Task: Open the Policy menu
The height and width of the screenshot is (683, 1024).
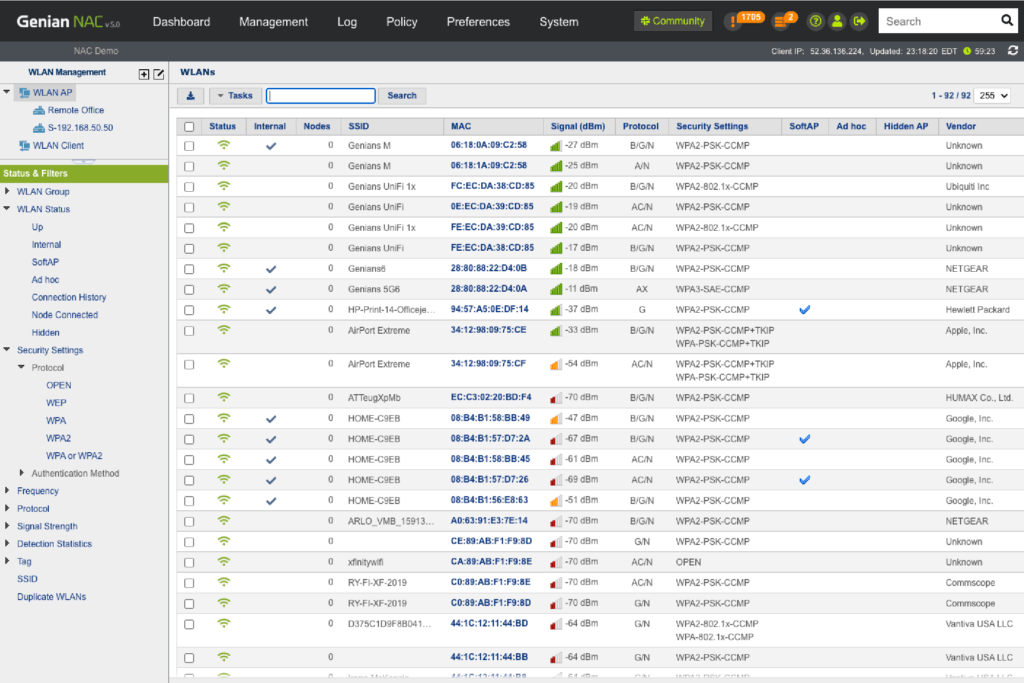Action: click(401, 22)
